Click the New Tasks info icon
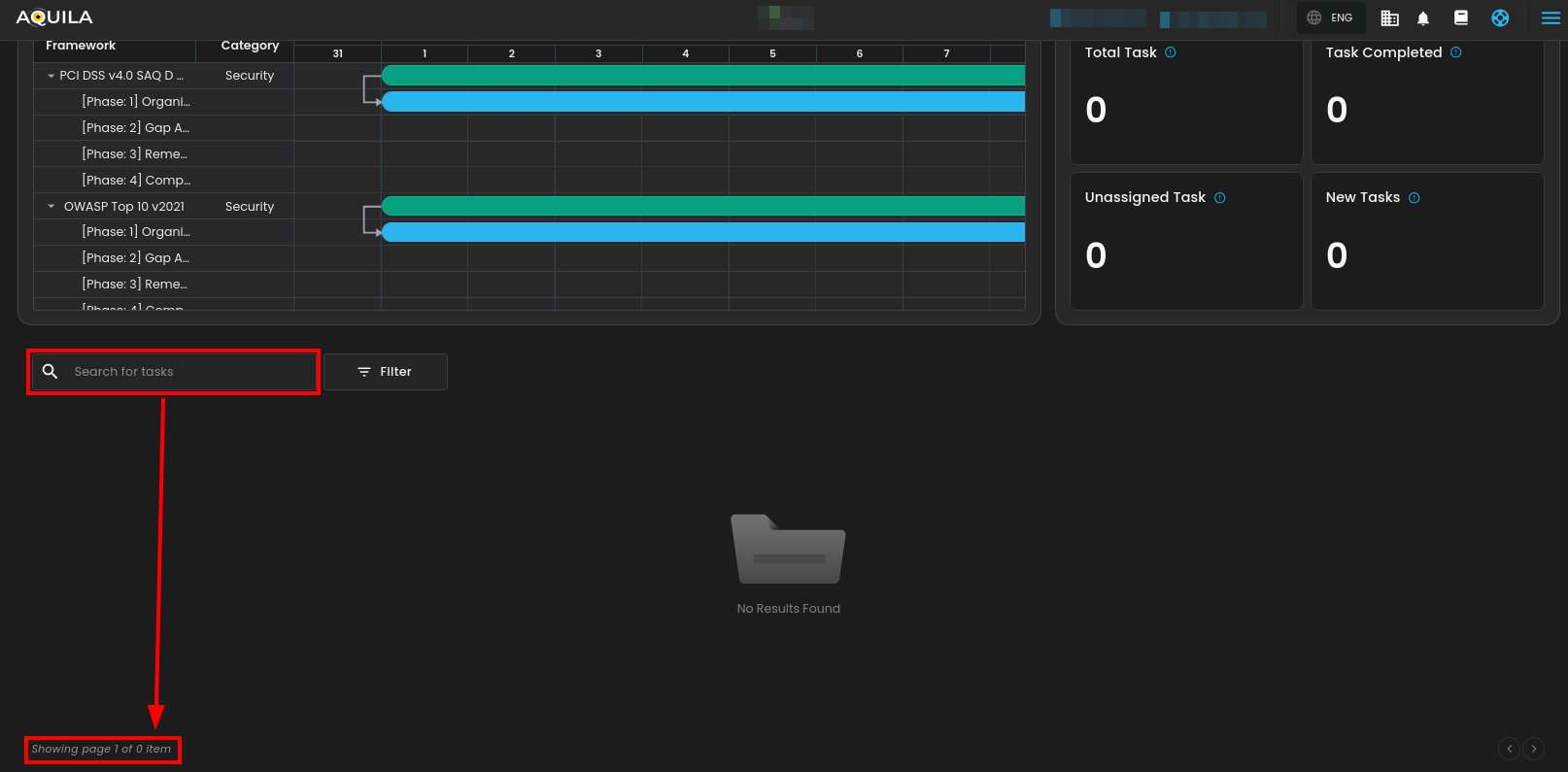Screen dimensions: 1568x772 tap(1415, 198)
